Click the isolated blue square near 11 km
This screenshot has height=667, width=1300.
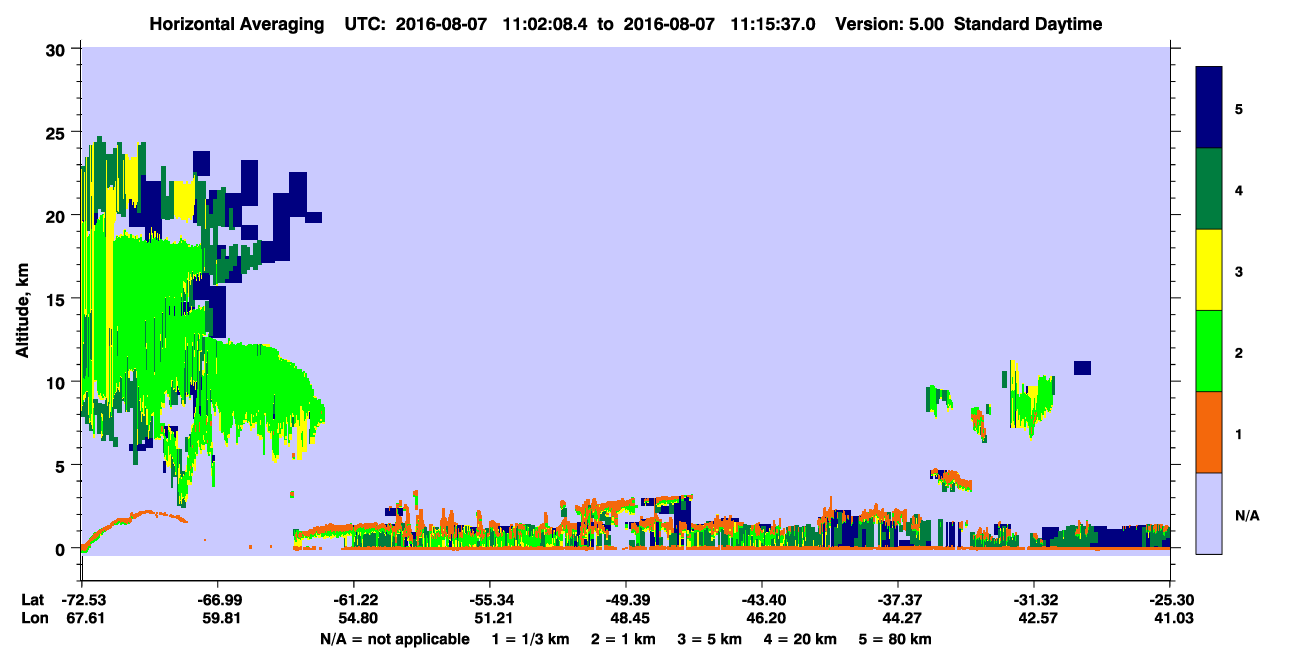point(1081,368)
